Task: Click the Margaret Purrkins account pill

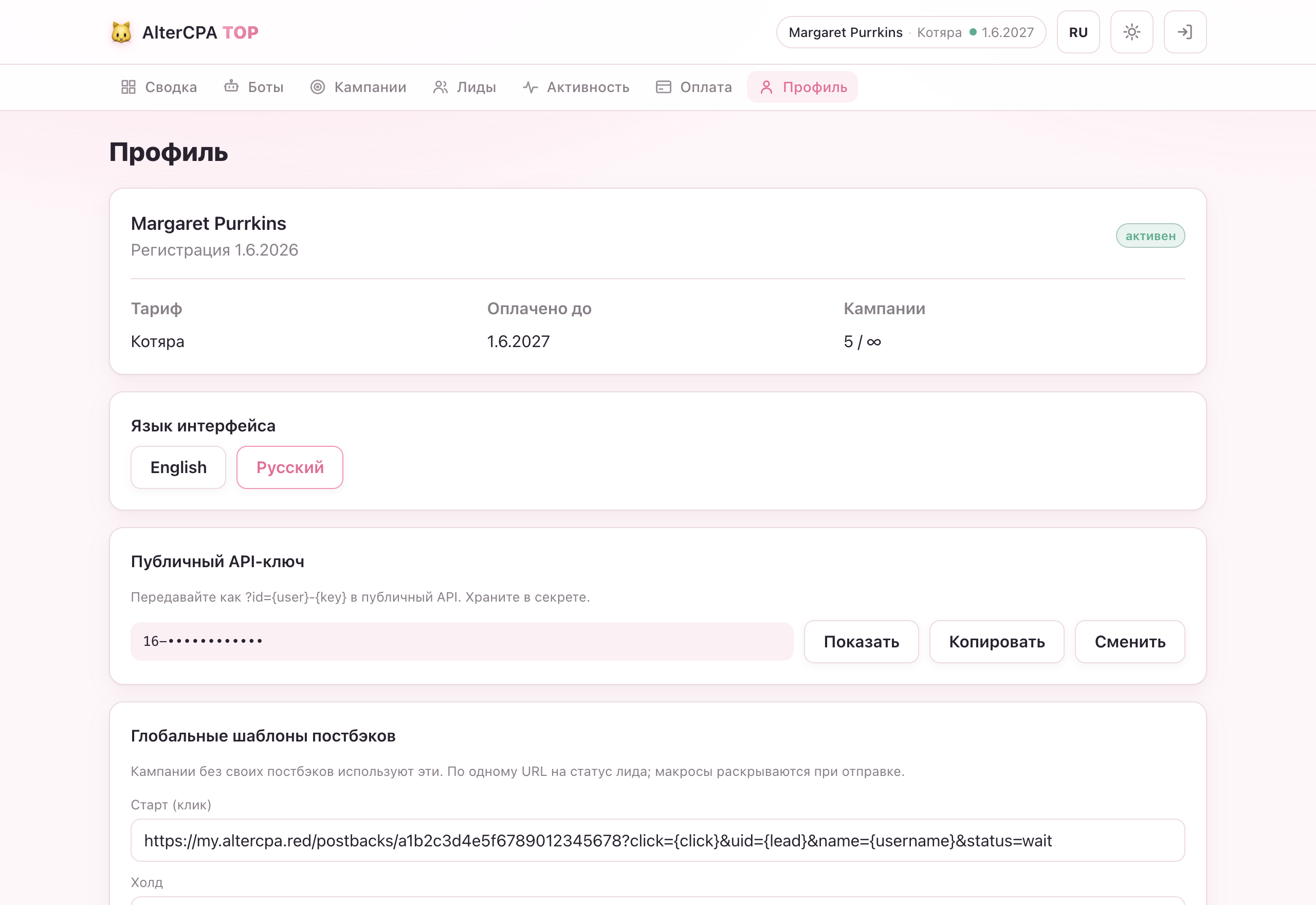Action: click(911, 32)
